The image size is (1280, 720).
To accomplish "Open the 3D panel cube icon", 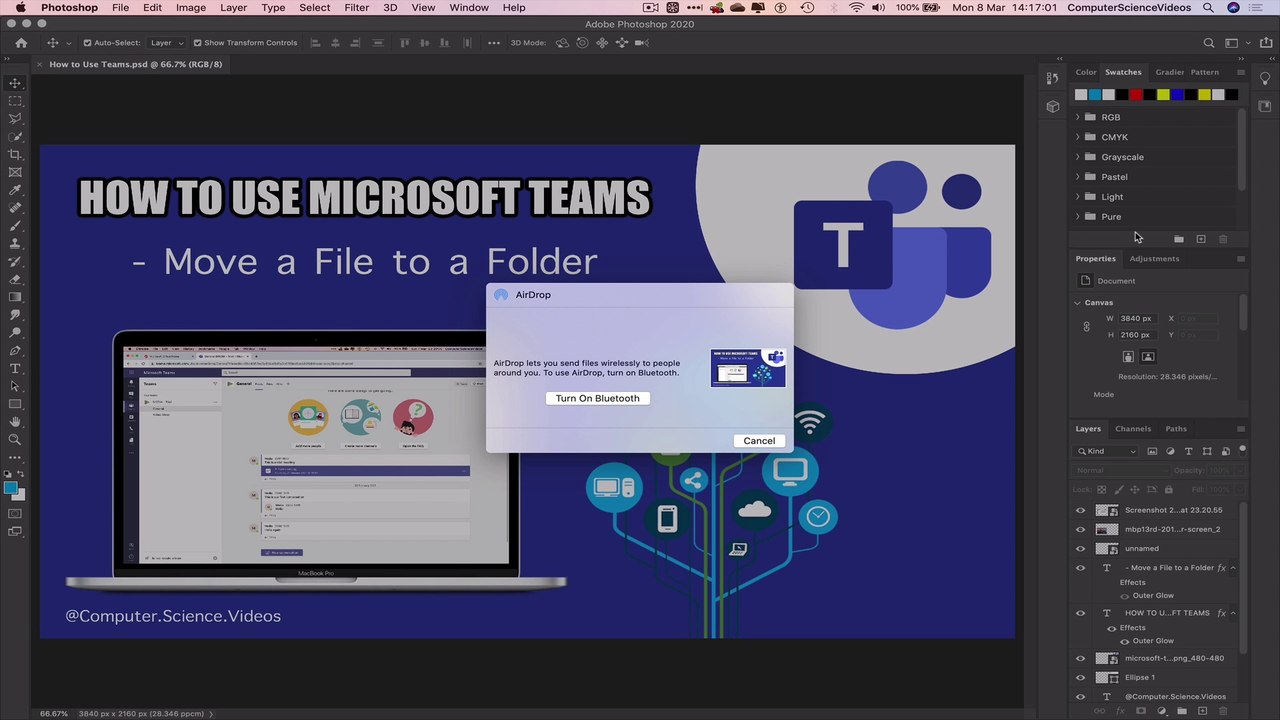I will [x=1052, y=106].
